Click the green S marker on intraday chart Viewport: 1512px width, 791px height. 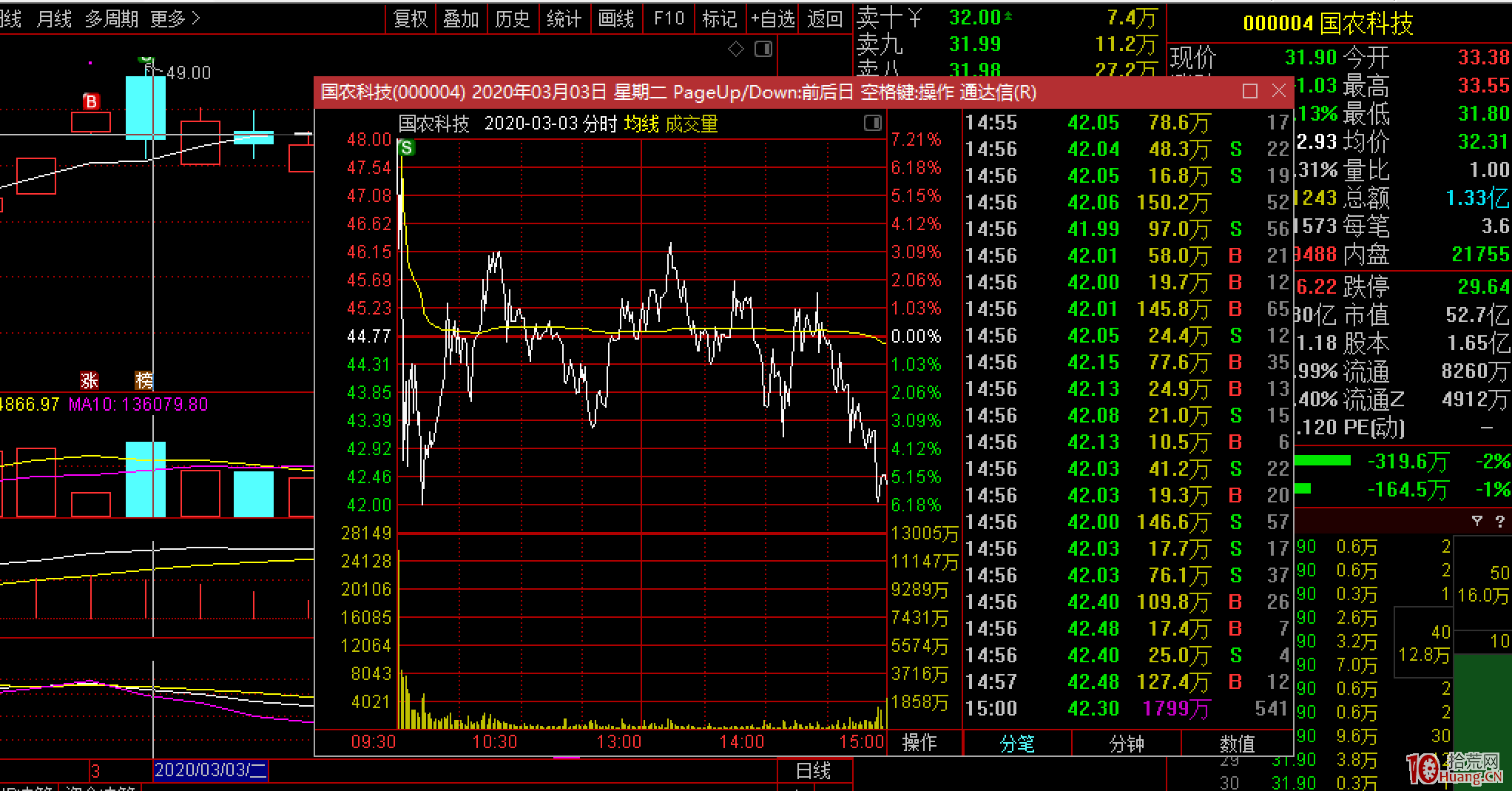406,148
